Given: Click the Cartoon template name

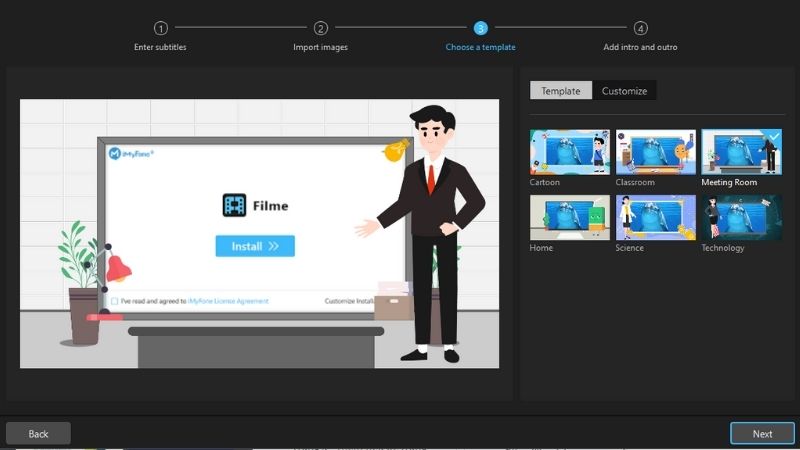Looking at the screenshot, I should point(544,182).
